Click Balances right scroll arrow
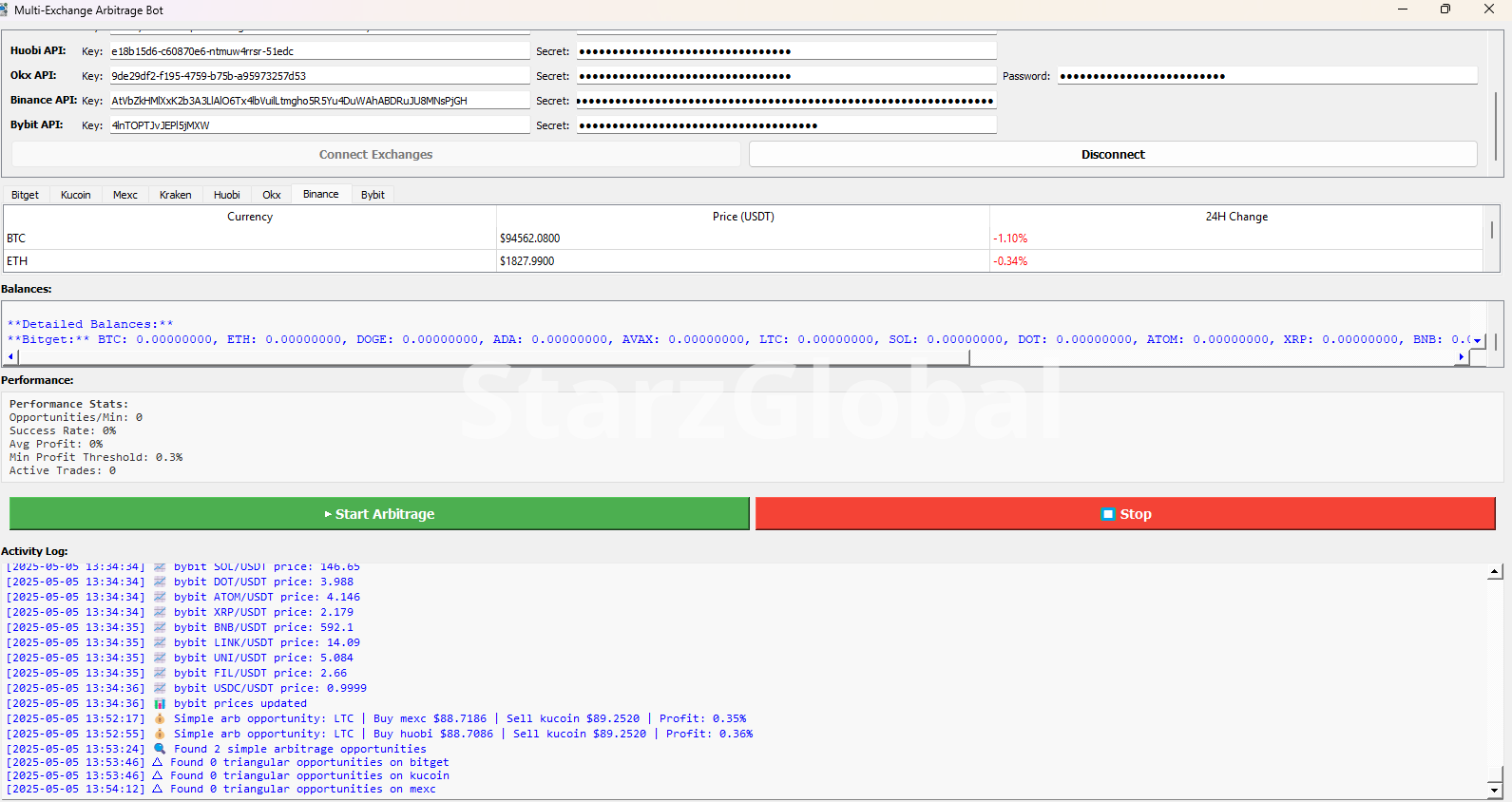The width and height of the screenshot is (1512, 802). (x=1462, y=357)
